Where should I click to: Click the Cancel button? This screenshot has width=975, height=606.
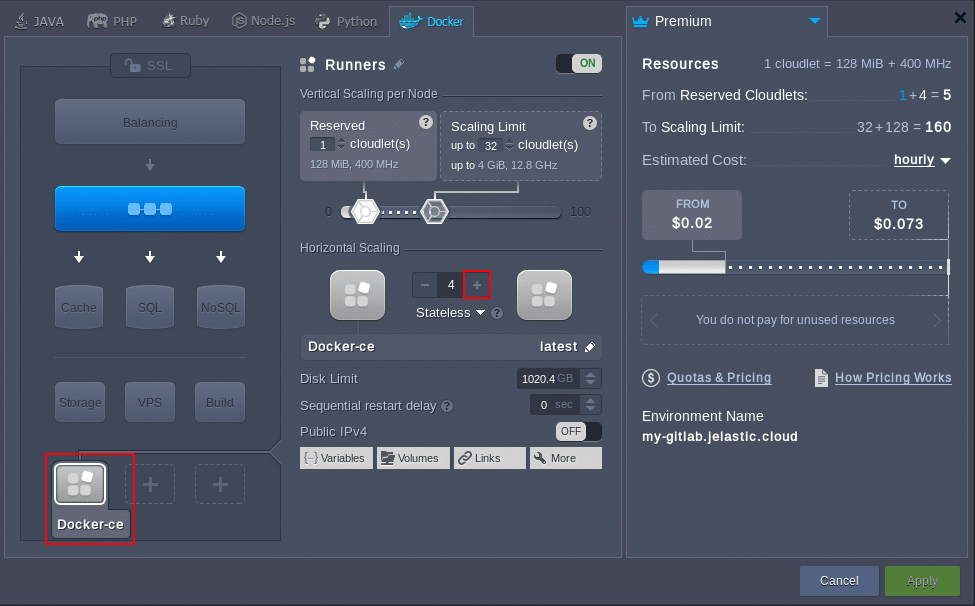pos(839,581)
